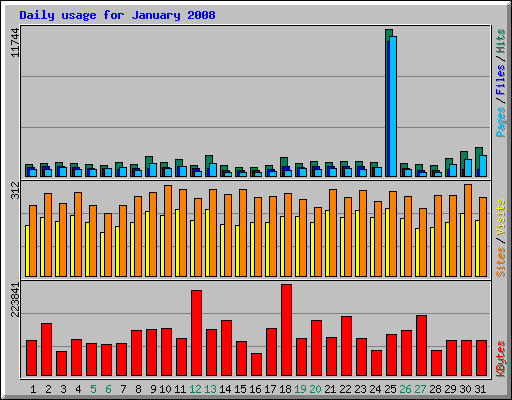Viewport: 512px width, 400px height.
Task: Click day label 17 on the x-axis
Action: coord(270,389)
